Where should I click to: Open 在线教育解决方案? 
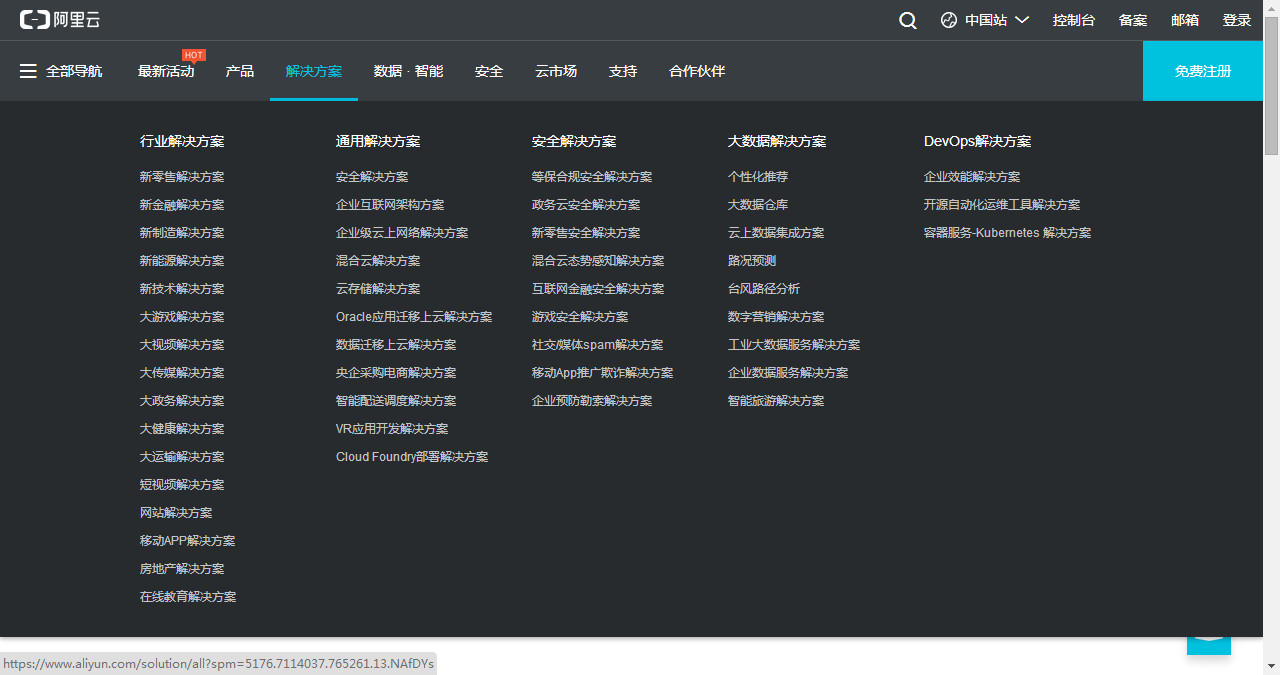pos(188,597)
